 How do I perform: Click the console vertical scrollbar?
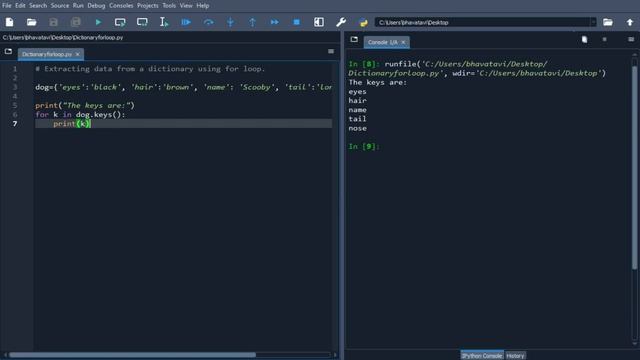click(x=634, y=167)
